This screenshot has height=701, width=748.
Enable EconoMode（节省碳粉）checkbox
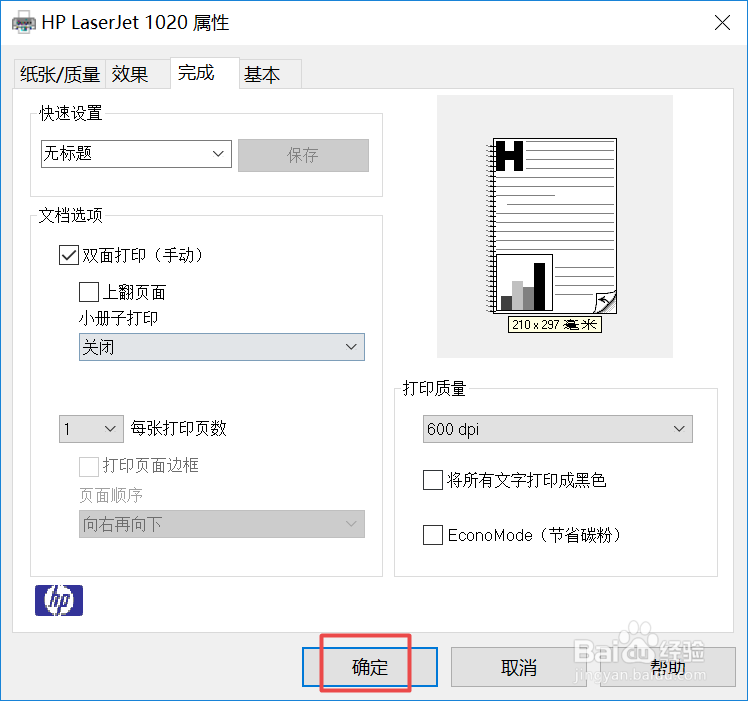(433, 535)
